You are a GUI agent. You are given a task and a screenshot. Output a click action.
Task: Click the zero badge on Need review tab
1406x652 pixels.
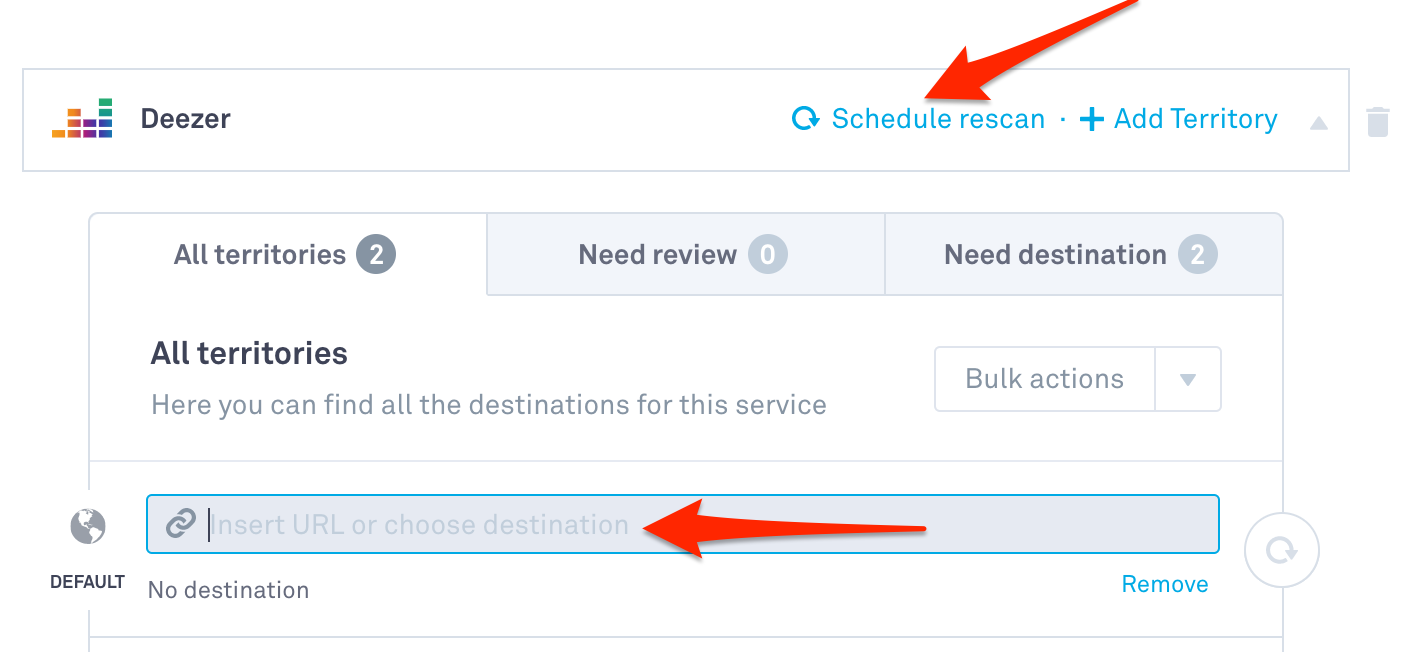[768, 255]
